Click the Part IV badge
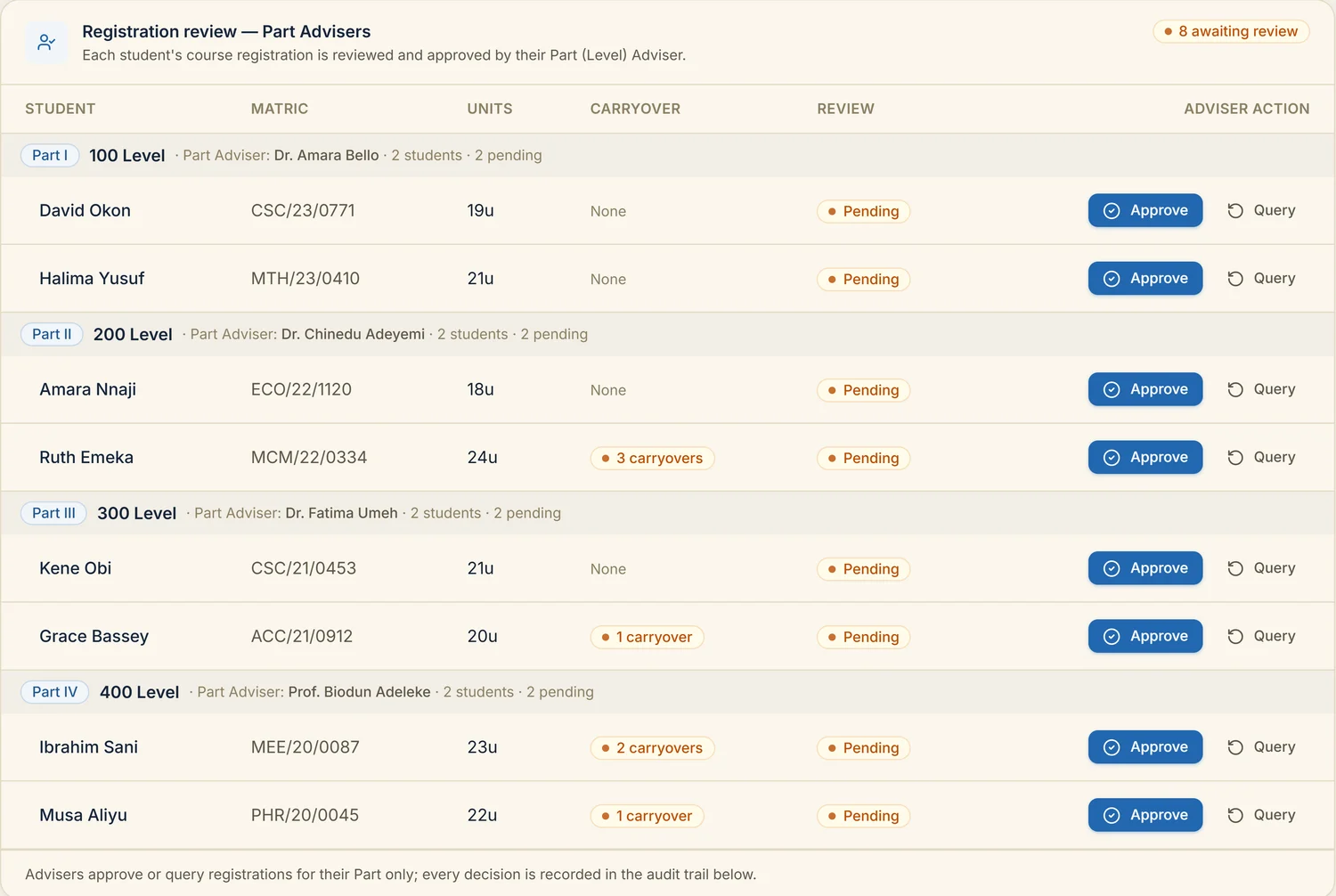Viewport: 1336px width, 896px height. (x=54, y=692)
